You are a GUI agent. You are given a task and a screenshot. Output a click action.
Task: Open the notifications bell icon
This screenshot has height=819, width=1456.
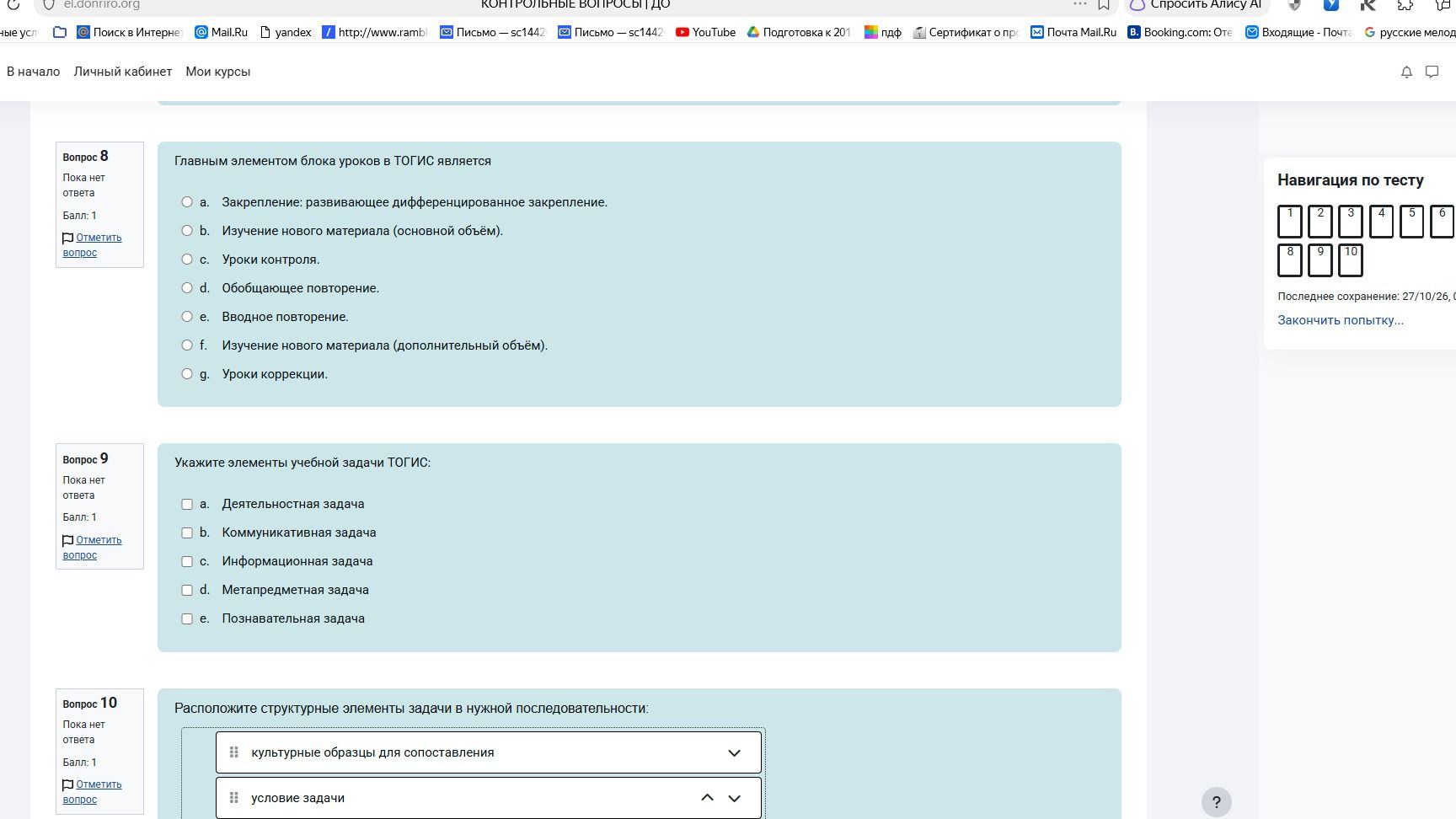[1406, 72]
